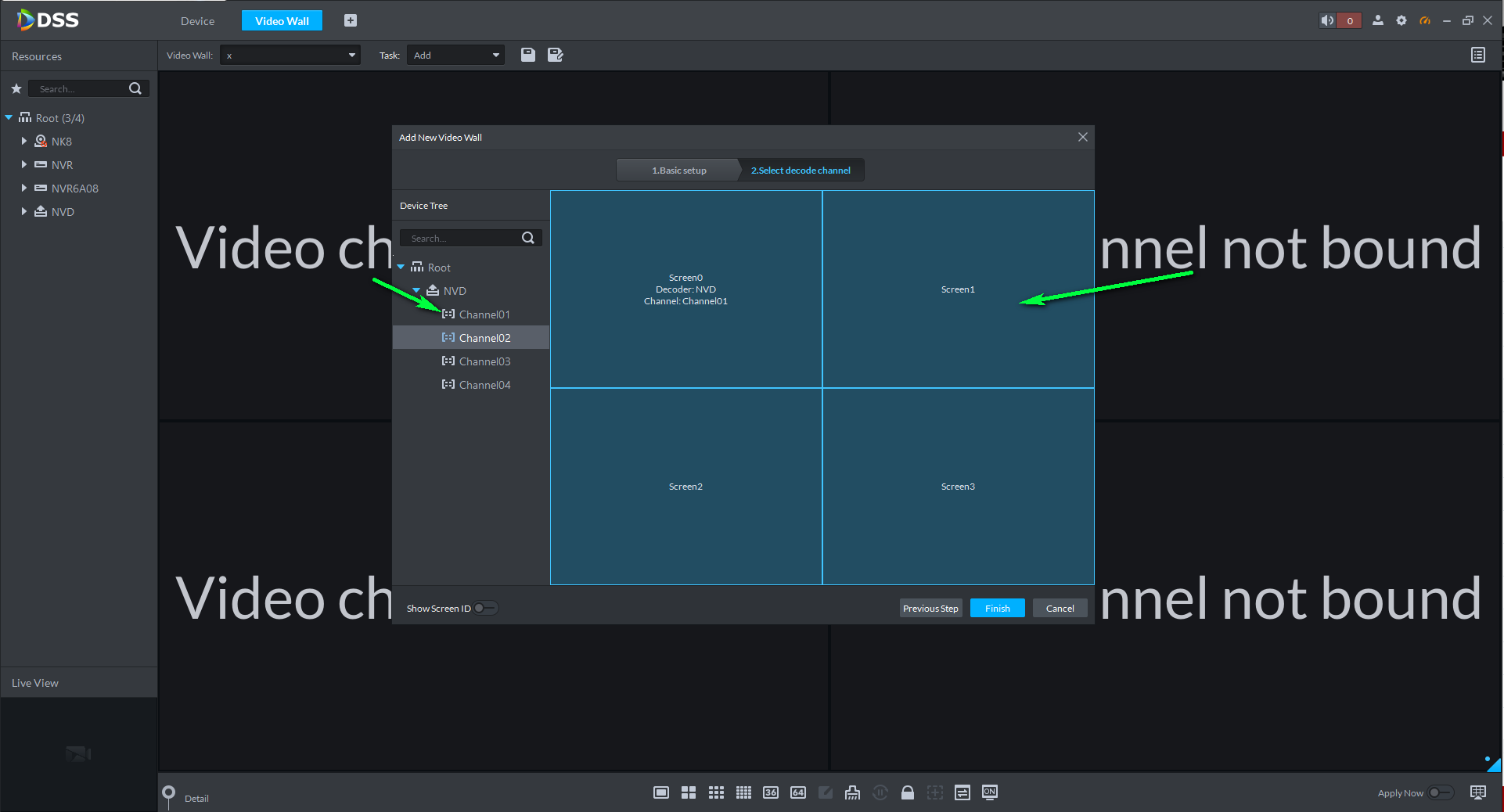Go to 1.Basic setup step
Viewport: 1504px width, 812px height.
tap(678, 170)
